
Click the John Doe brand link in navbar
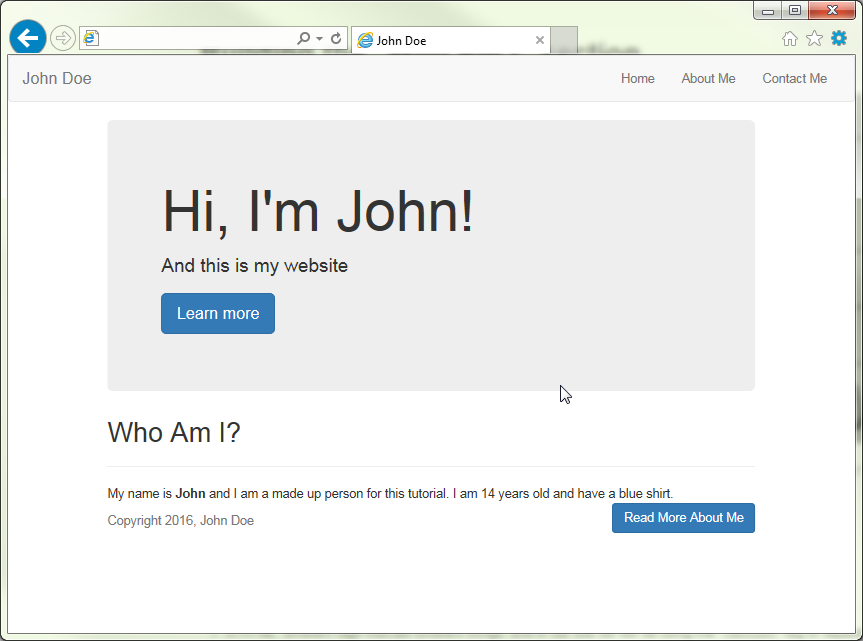57,79
